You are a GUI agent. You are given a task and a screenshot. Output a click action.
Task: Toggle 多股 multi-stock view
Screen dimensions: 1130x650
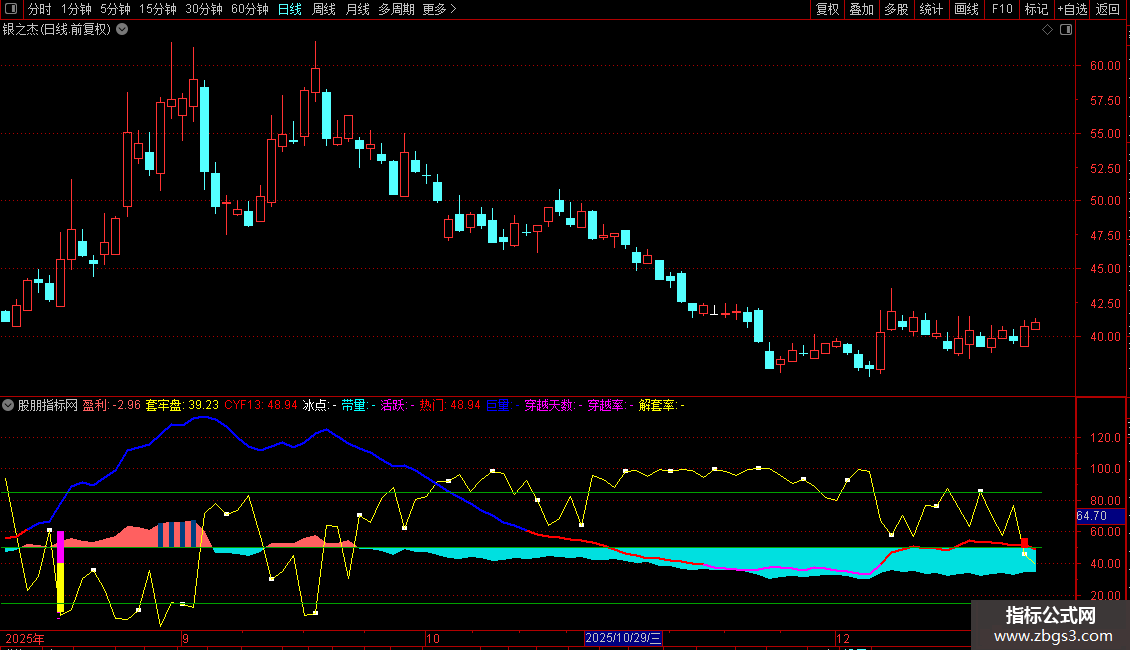896,10
